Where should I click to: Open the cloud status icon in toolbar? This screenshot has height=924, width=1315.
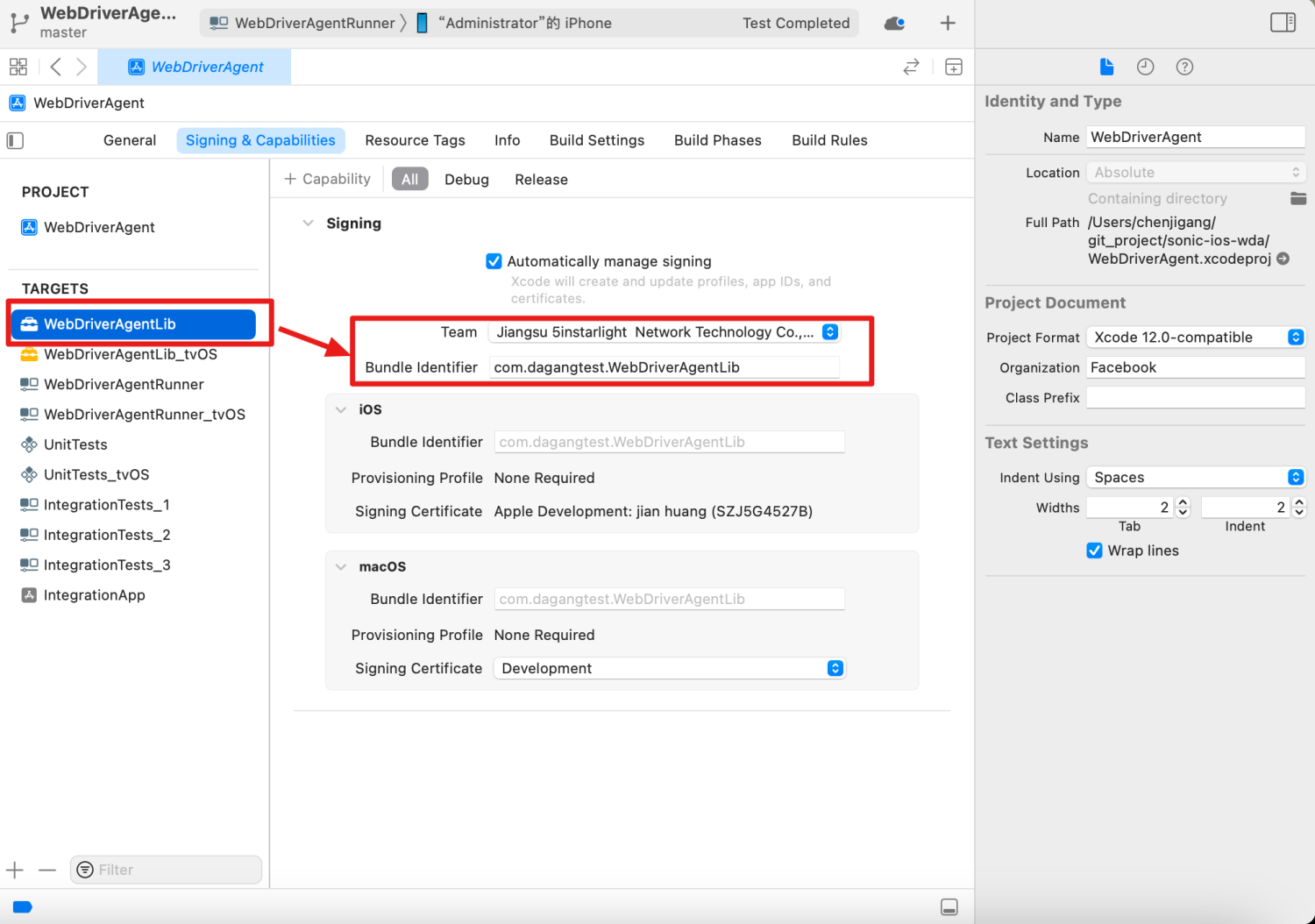pyautogui.click(x=895, y=23)
